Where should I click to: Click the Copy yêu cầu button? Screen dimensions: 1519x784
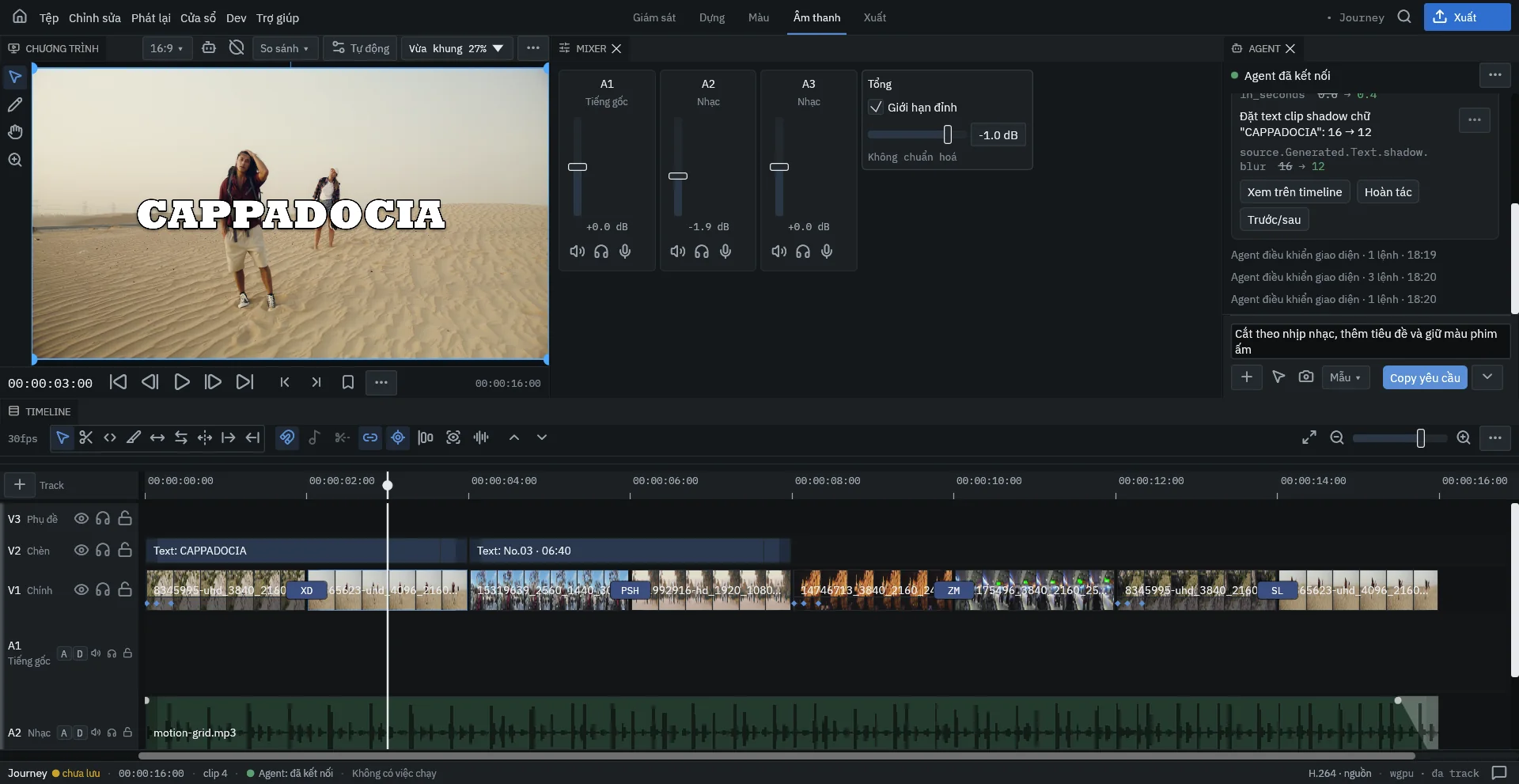coord(1425,377)
